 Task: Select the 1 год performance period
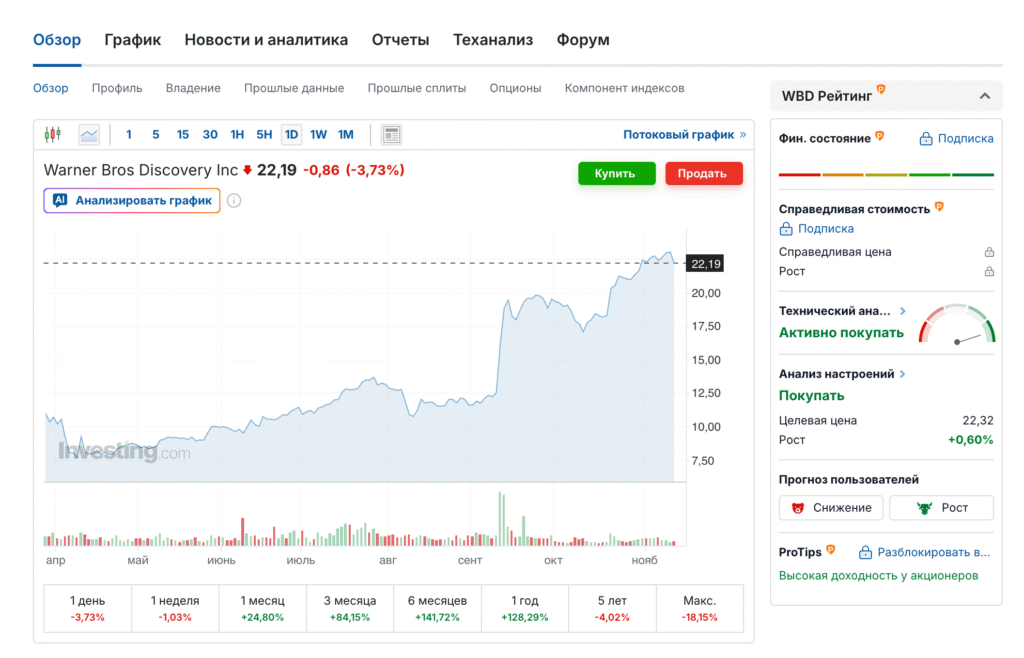pyautogui.click(x=525, y=608)
